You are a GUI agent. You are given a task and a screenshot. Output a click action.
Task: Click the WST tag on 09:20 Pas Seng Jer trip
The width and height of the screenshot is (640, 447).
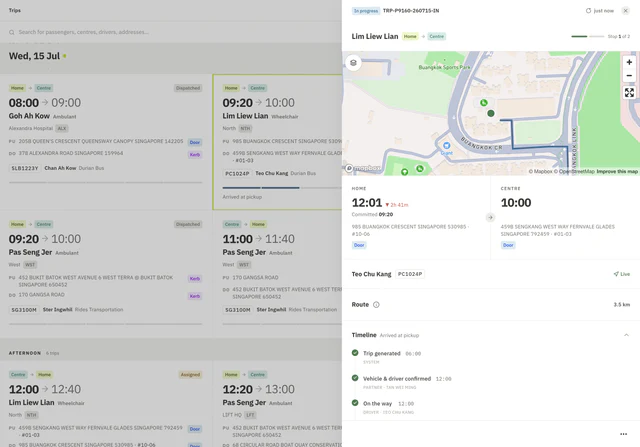click(30, 265)
